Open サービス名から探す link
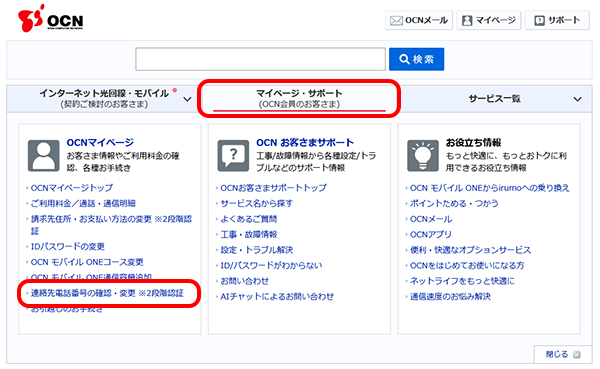Image resolution: width=600 pixels, height=369 pixels. [256, 203]
